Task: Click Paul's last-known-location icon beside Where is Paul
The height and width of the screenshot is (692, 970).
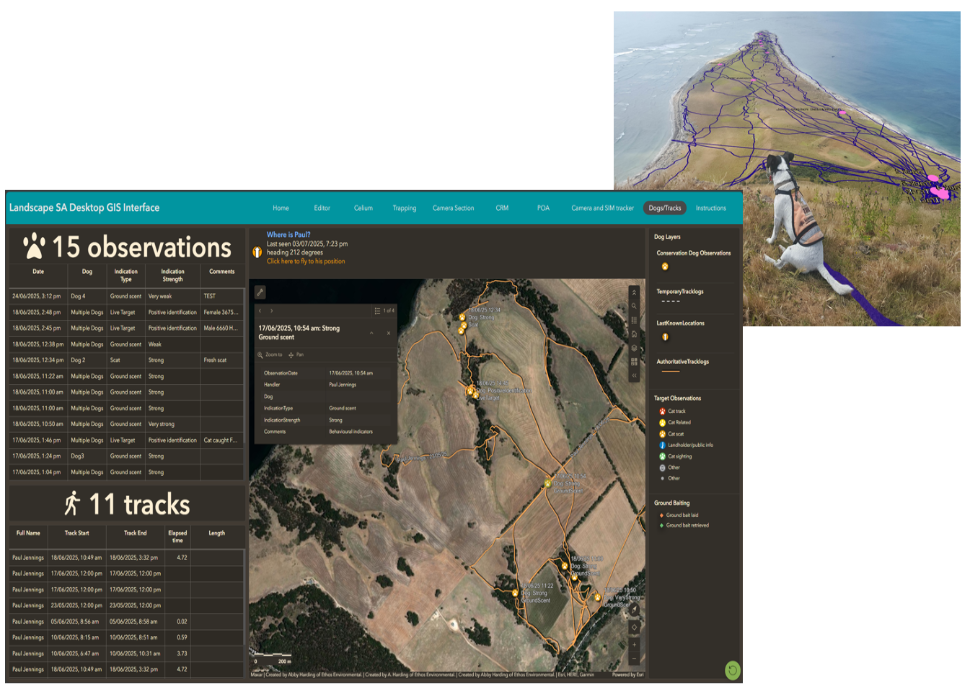Action: (257, 252)
